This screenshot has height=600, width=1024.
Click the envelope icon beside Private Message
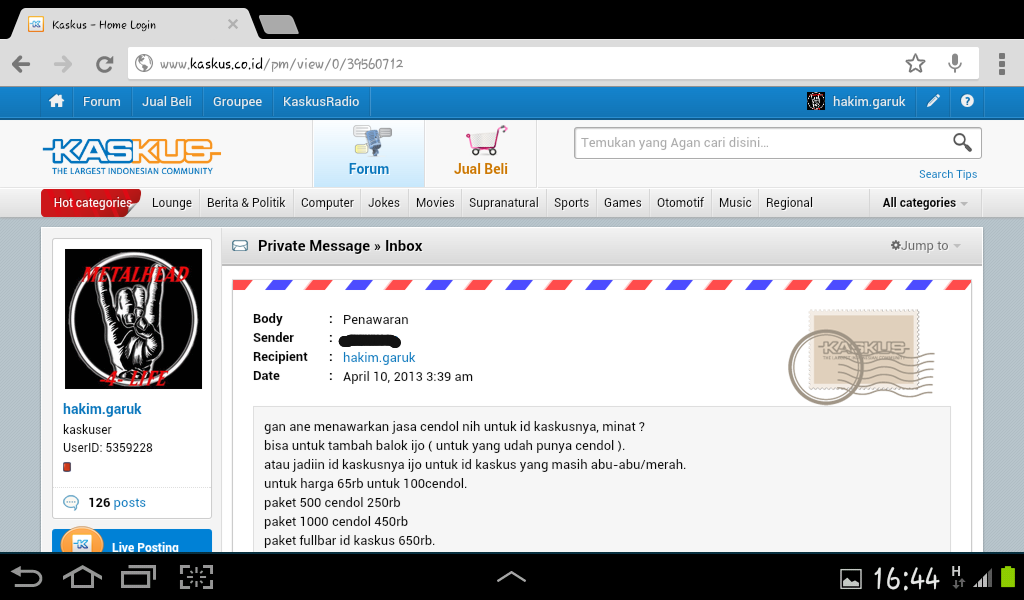240,246
